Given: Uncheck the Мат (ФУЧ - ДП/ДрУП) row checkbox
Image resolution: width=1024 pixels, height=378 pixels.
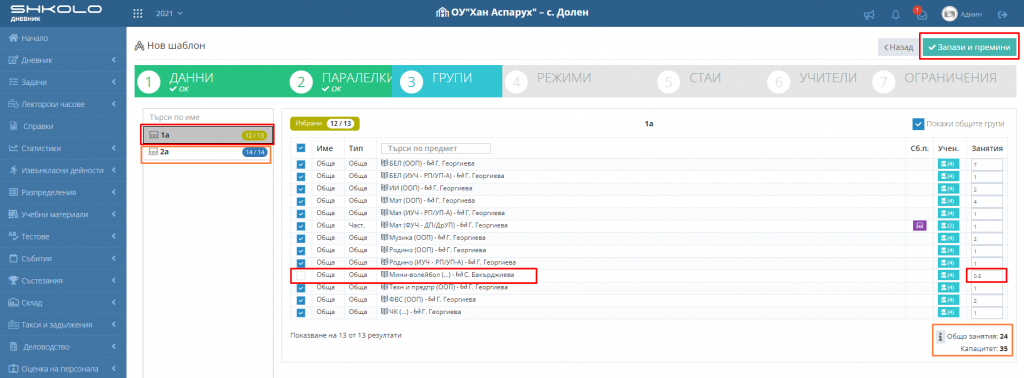Looking at the screenshot, I should click(x=301, y=226).
